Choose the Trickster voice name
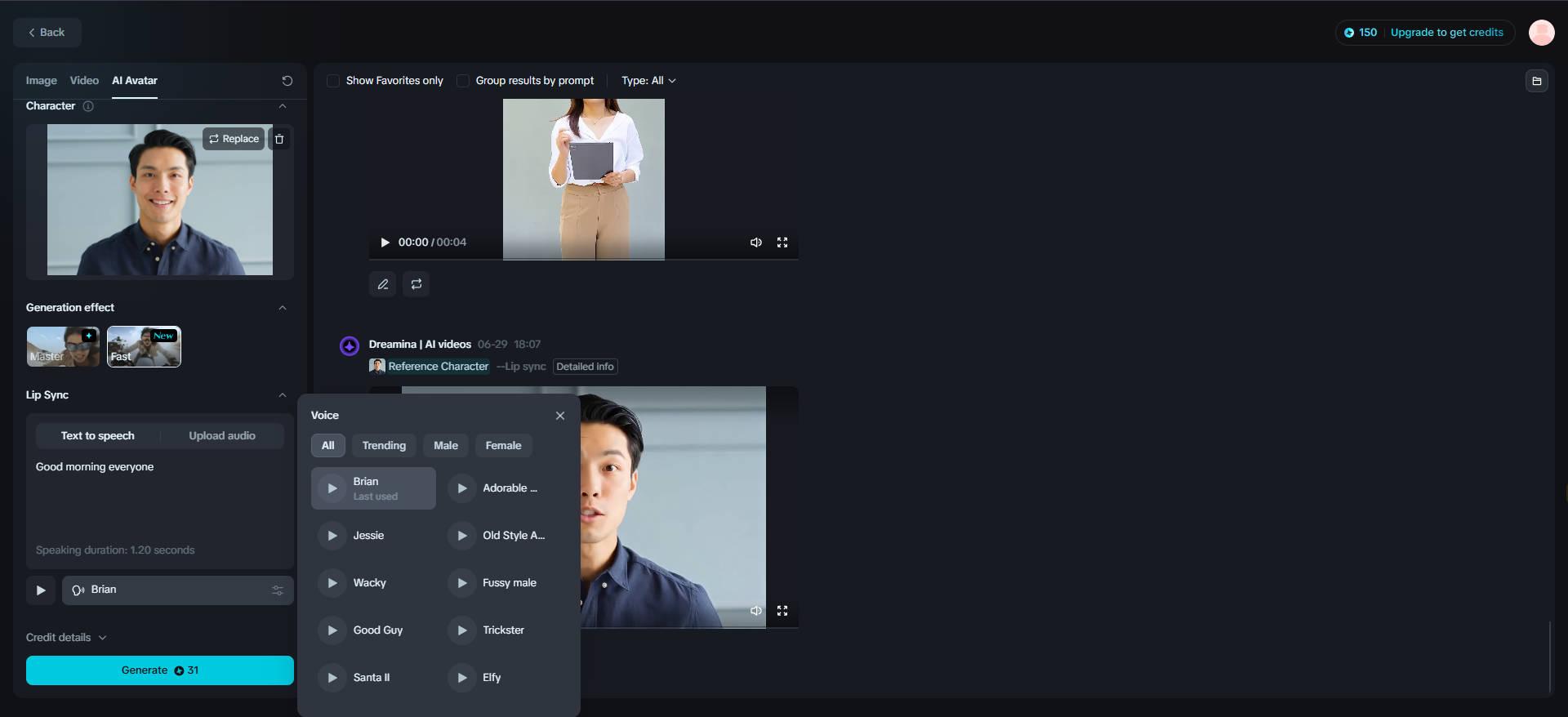Image resolution: width=1568 pixels, height=717 pixels. (503, 630)
